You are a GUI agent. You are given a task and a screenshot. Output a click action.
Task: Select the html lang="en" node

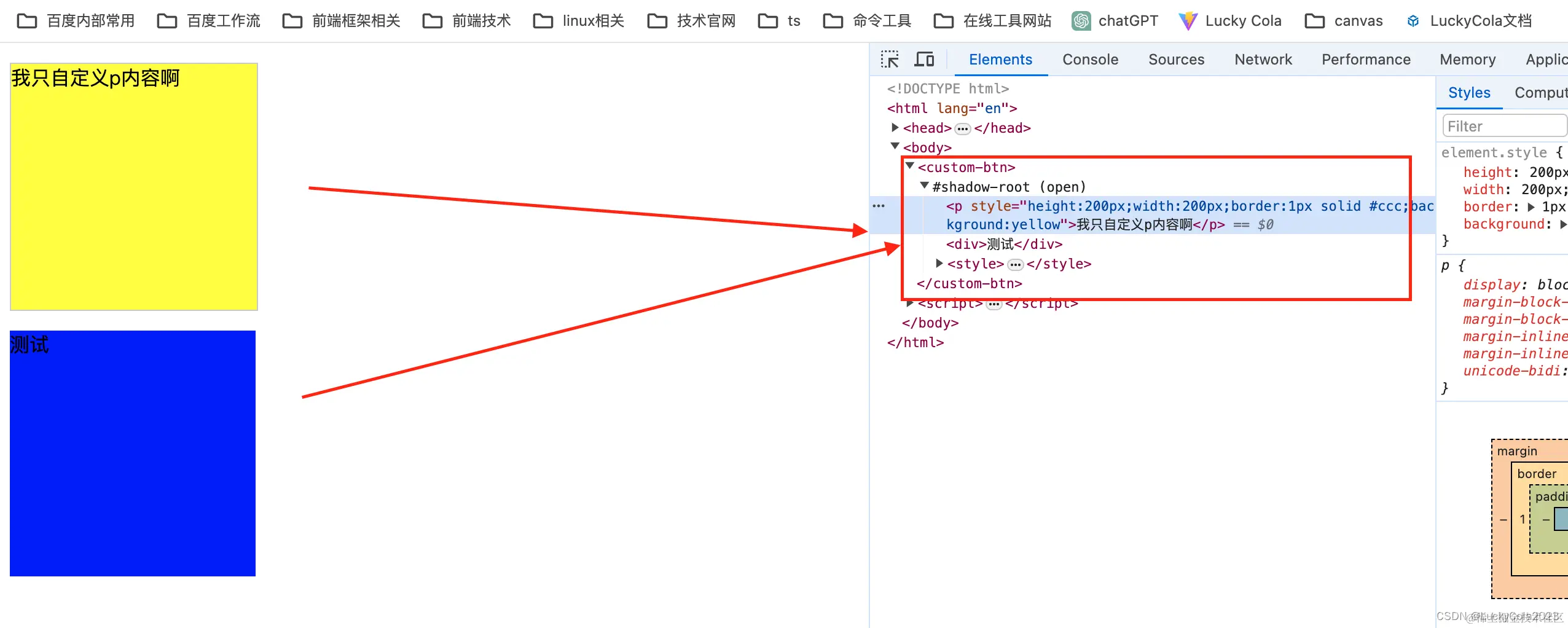point(952,108)
